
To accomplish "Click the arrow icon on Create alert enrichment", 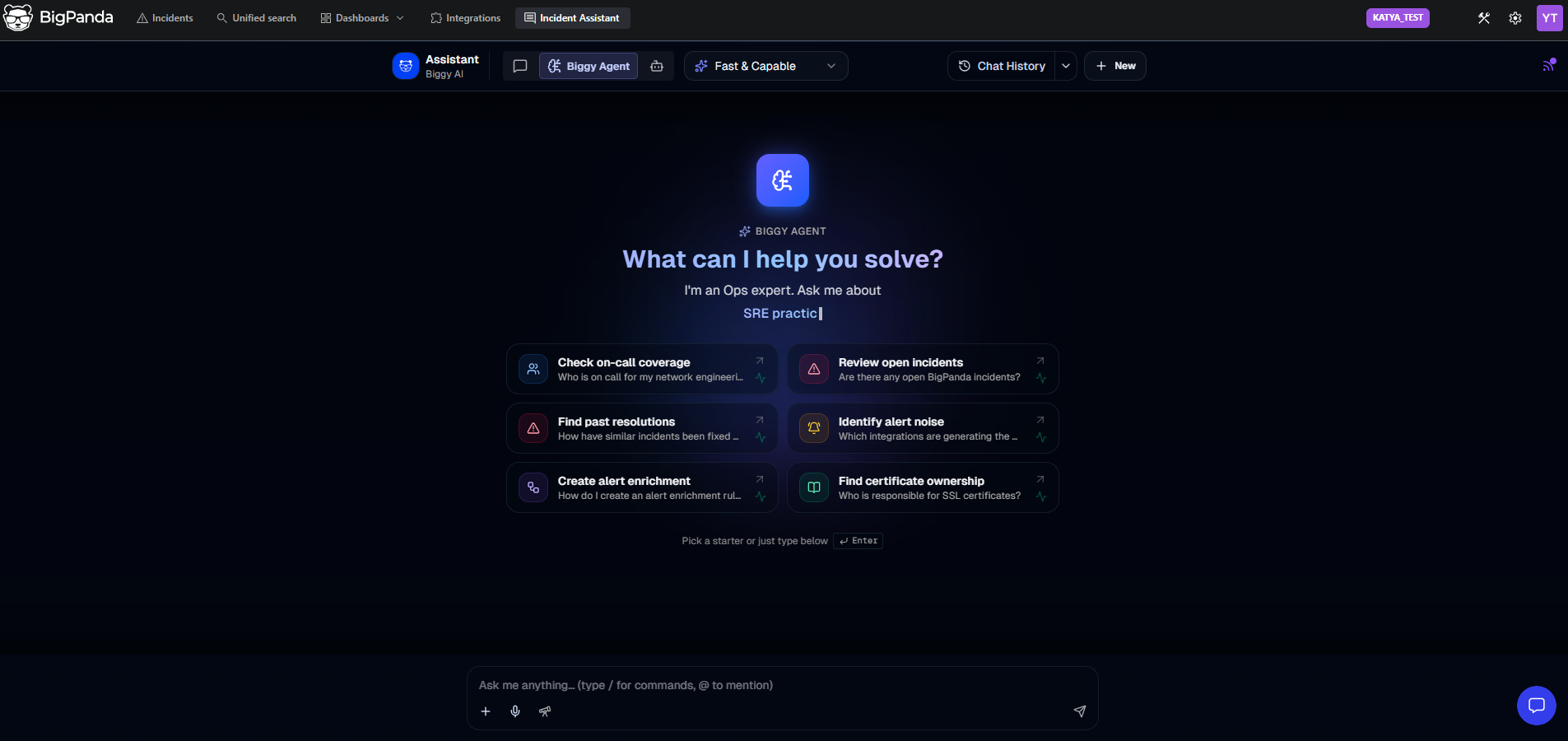I will point(760,479).
